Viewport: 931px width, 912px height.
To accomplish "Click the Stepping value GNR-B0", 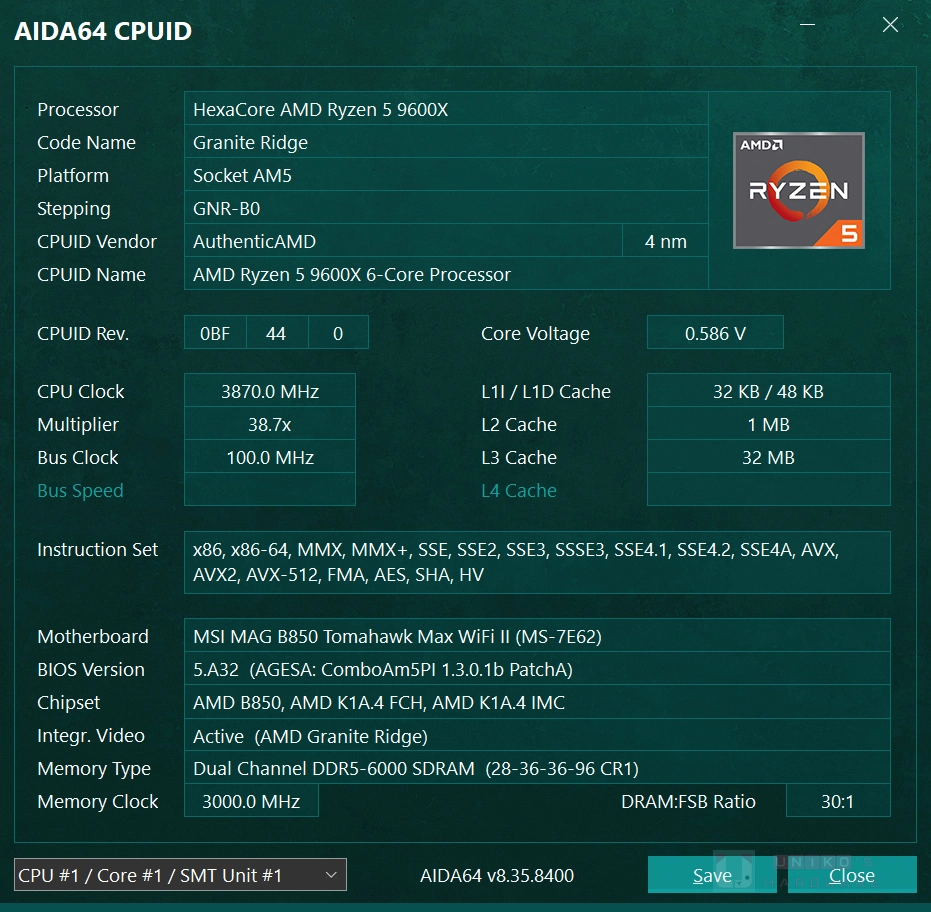I will (446, 208).
